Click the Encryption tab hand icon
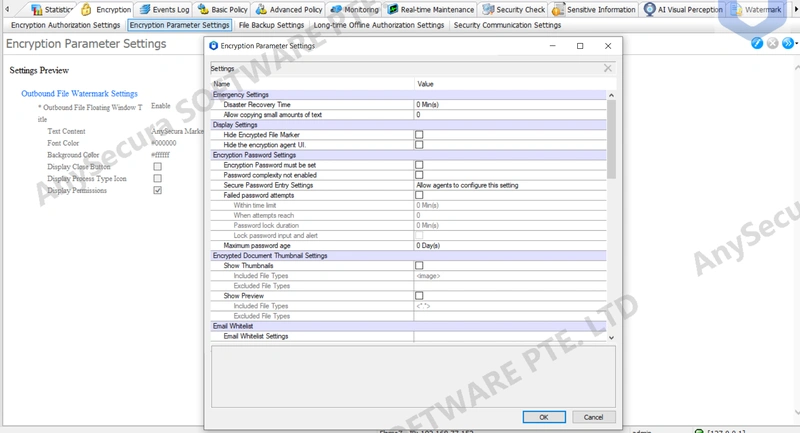 [x=86, y=9]
